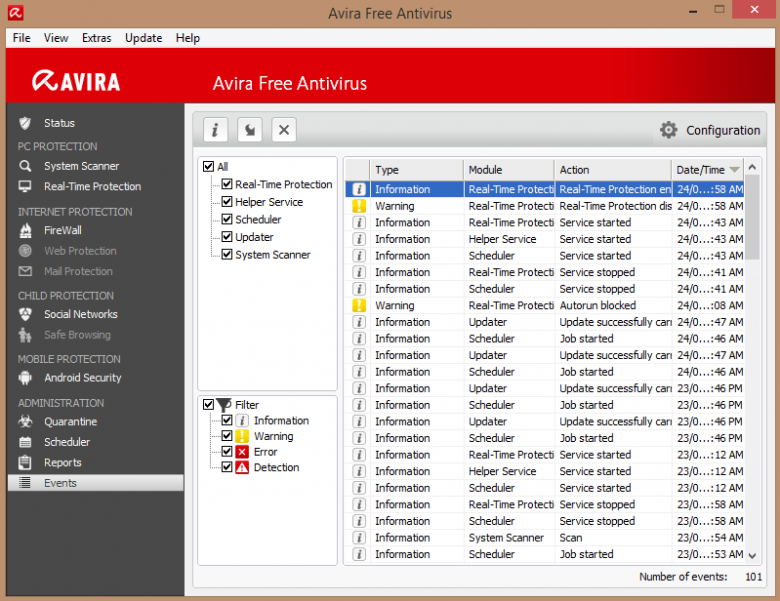Toggle the Updater module checkbox

(227, 237)
